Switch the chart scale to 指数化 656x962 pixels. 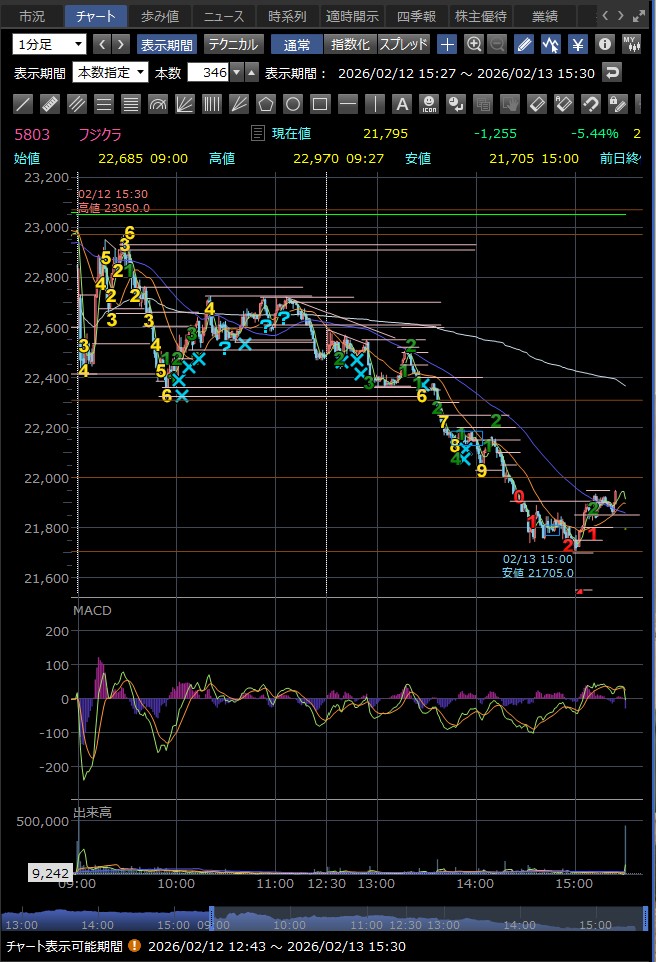350,44
